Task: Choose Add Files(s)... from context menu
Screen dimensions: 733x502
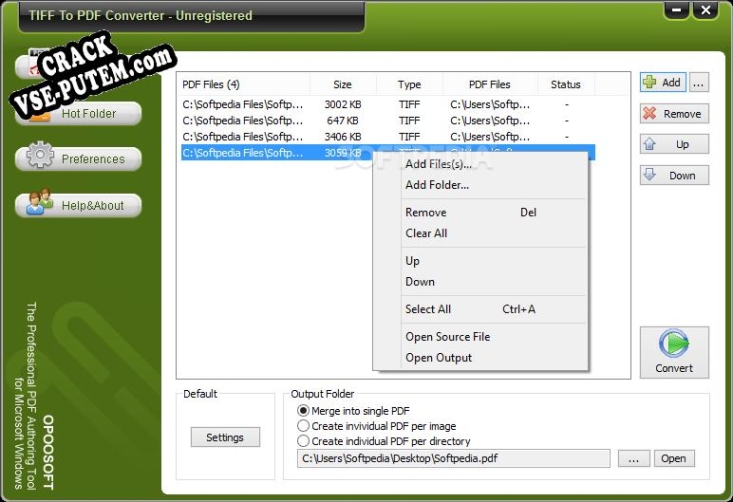Action: 480,164
